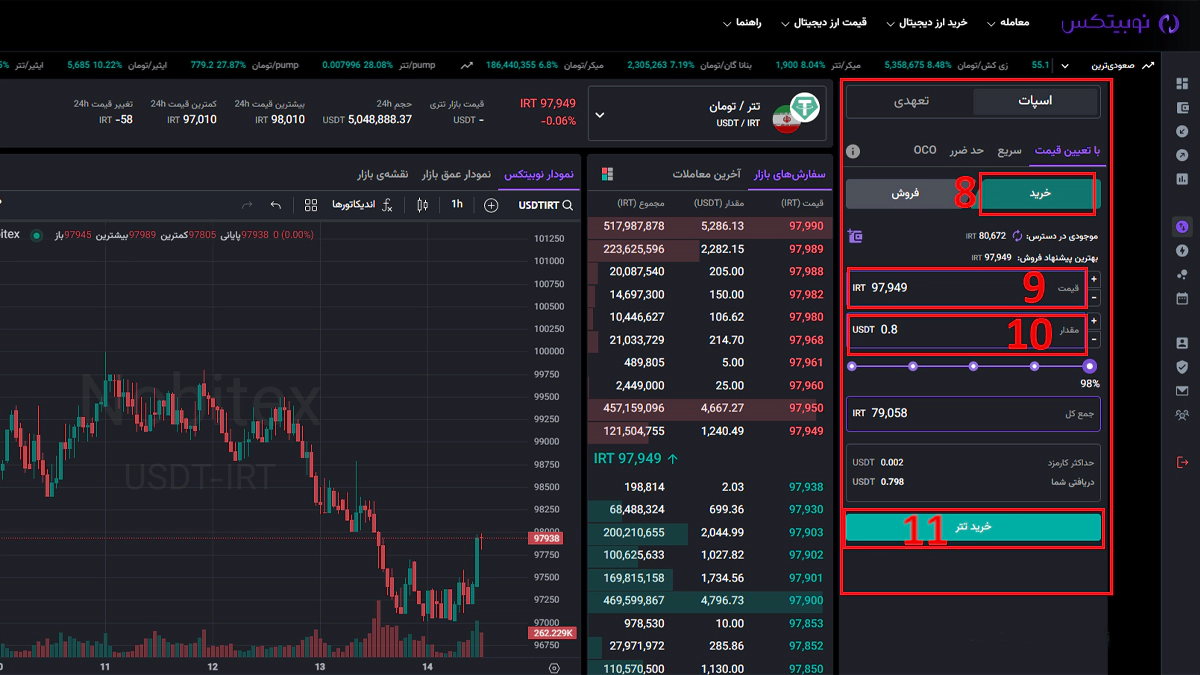Click the compare plus-circle chart icon
This screenshot has height=675, width=1200.
point(491,205)
